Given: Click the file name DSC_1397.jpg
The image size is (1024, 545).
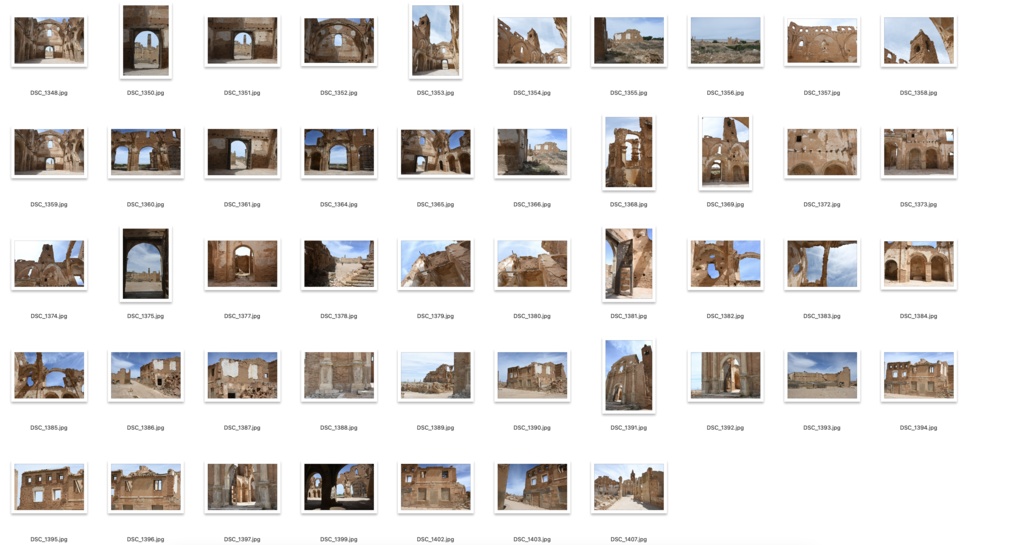Looking at the screenshot, I should coord(242,539).
